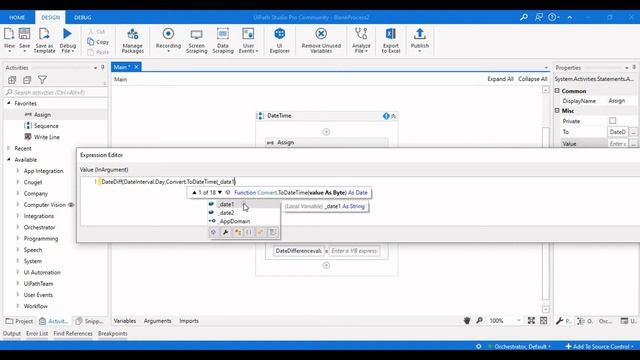Click Remove Unused Variables

(x=321, y=40)
